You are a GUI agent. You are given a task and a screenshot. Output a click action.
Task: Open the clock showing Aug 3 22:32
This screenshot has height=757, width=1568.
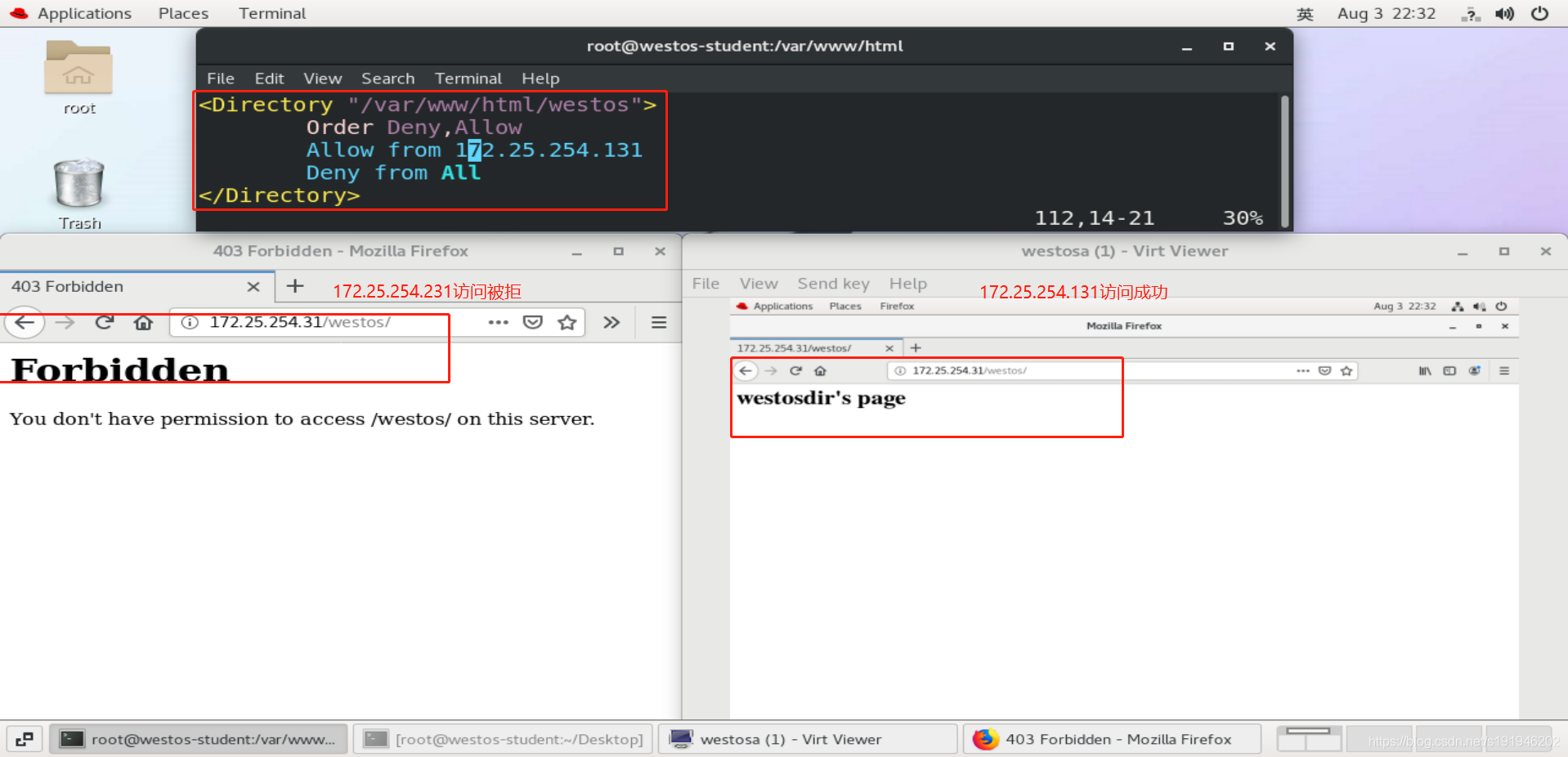coord(1387,13)
